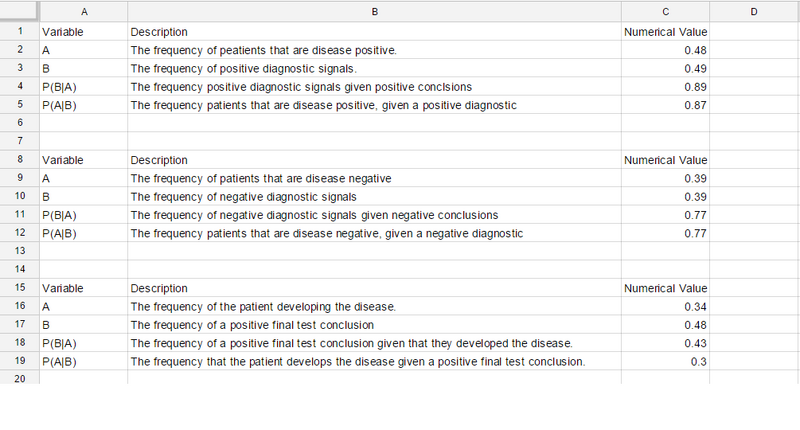Click the row 7 header number

click(19, 141)
